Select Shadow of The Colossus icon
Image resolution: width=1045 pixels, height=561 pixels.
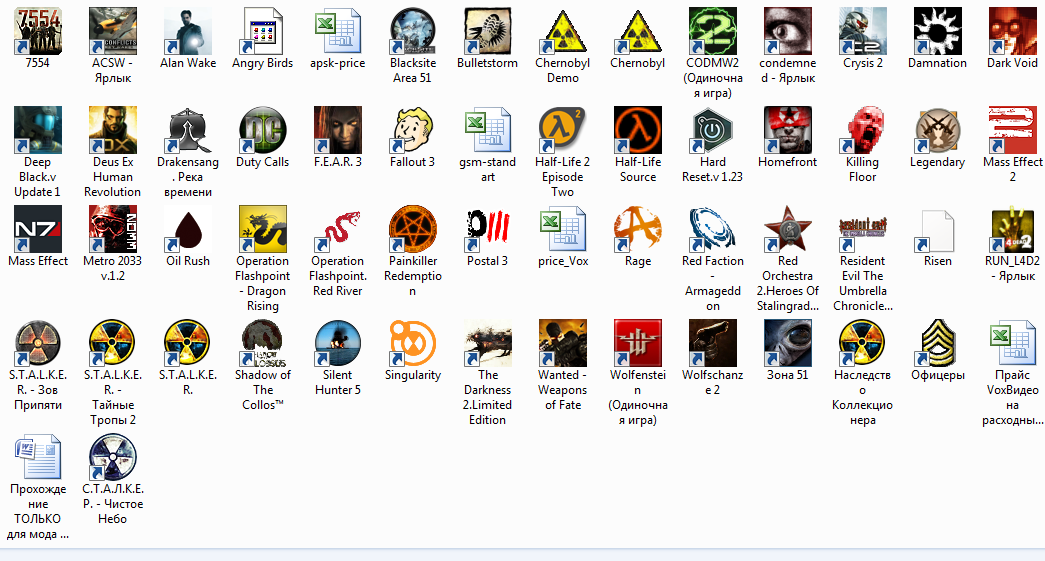[263, 343]
